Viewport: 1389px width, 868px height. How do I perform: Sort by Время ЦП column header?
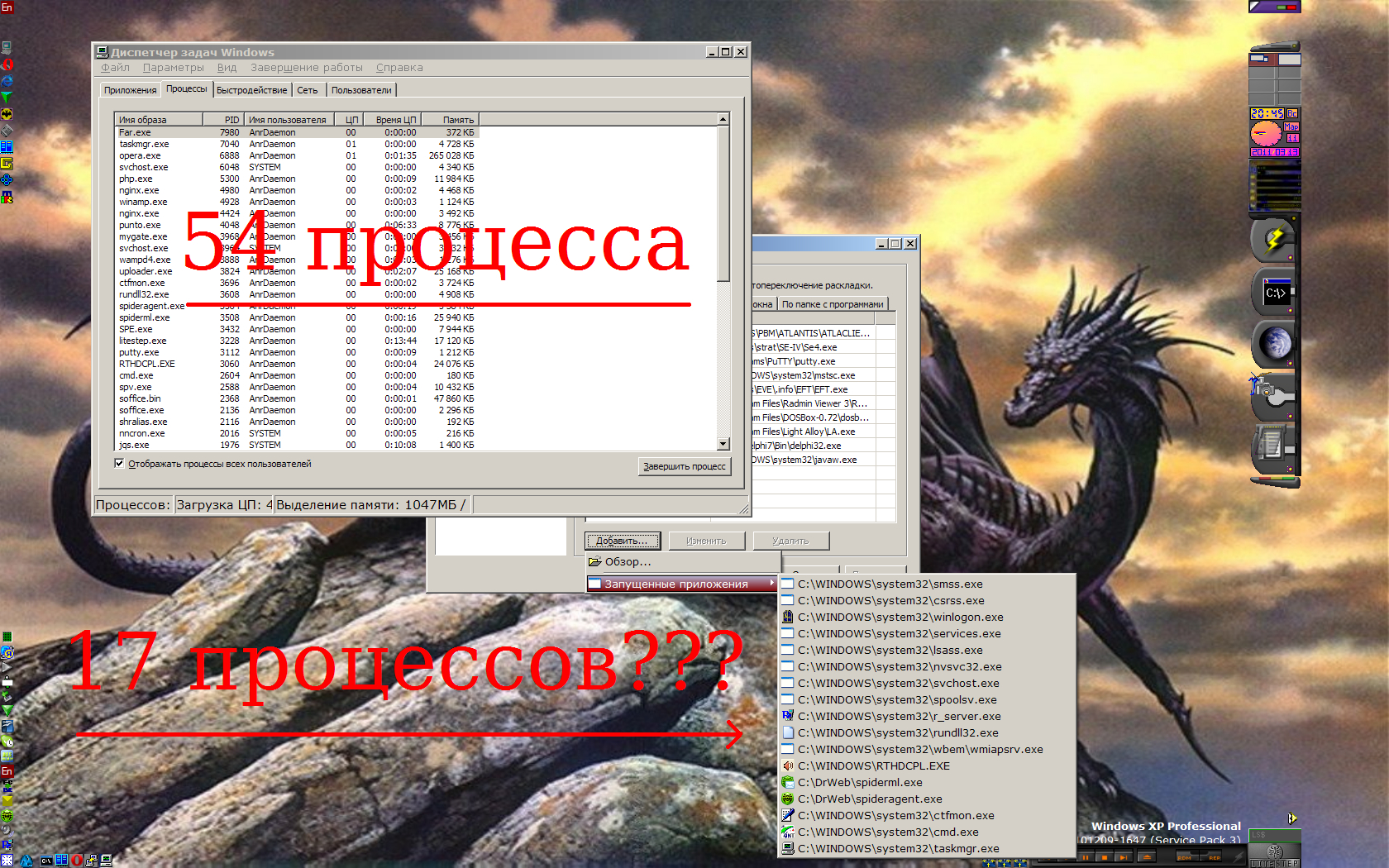(394, 120)
